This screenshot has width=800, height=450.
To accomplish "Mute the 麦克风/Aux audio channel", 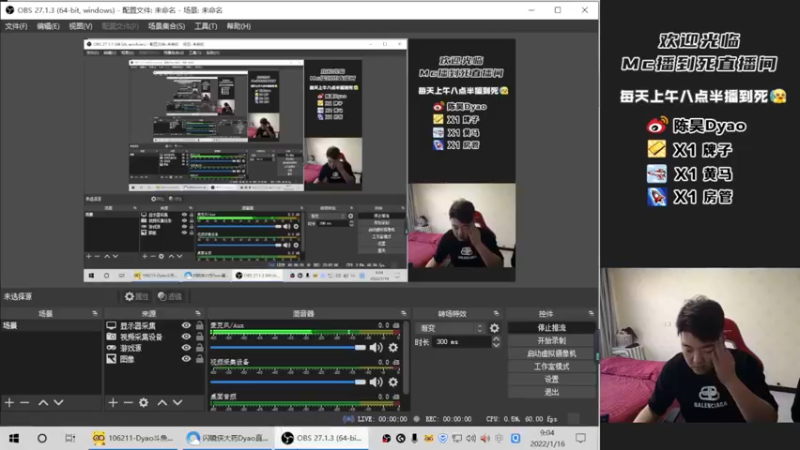I will (x=376, y=347).
